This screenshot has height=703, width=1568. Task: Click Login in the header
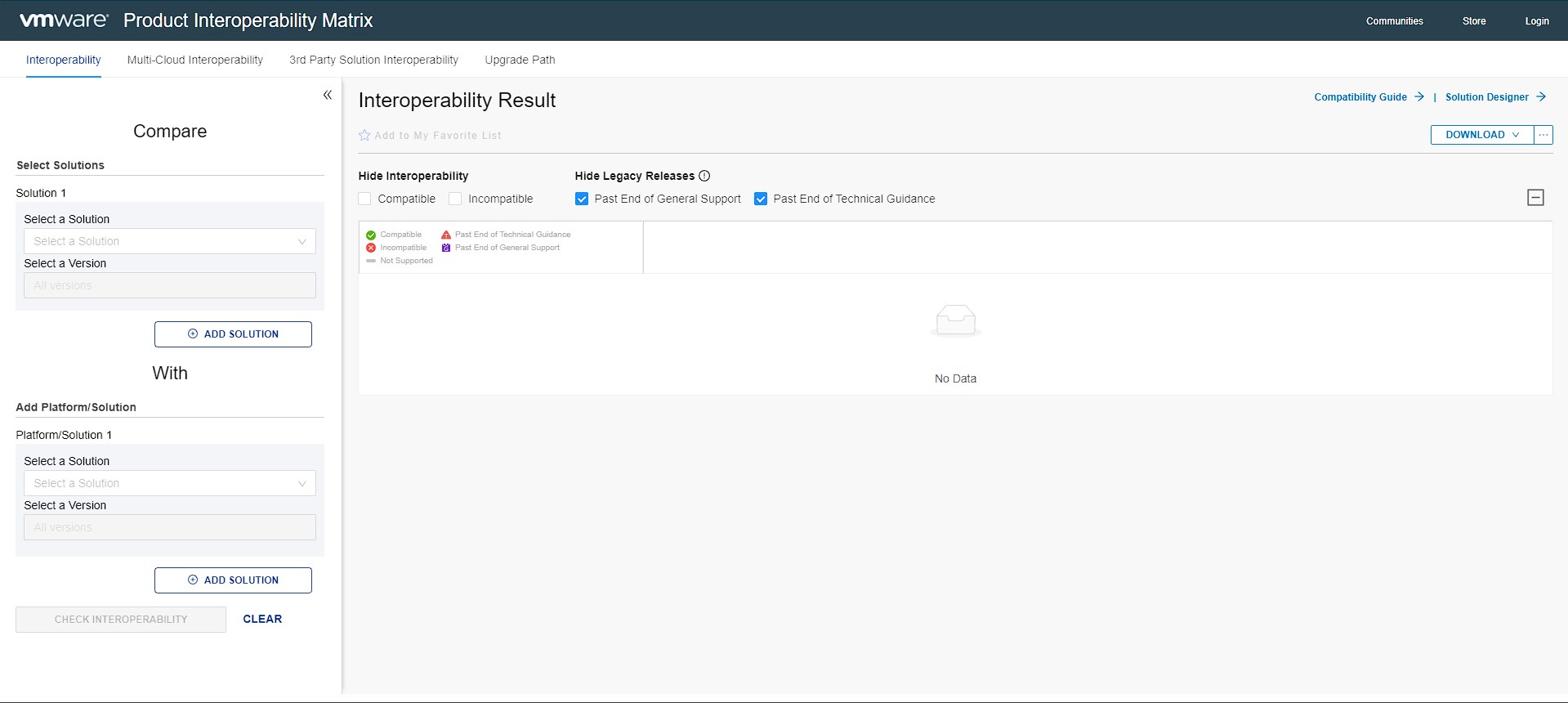point(1537,21)
